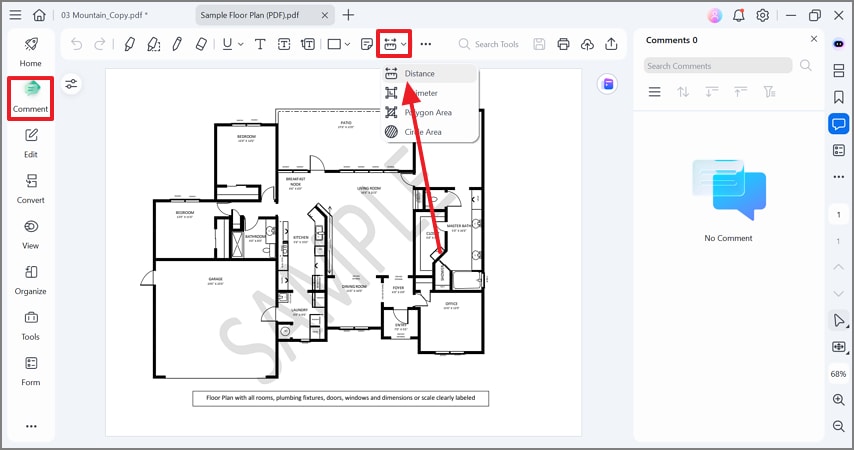The image size is (854, 450).
Task: Open comments list menu icon
Action: [x=655, y=92]
